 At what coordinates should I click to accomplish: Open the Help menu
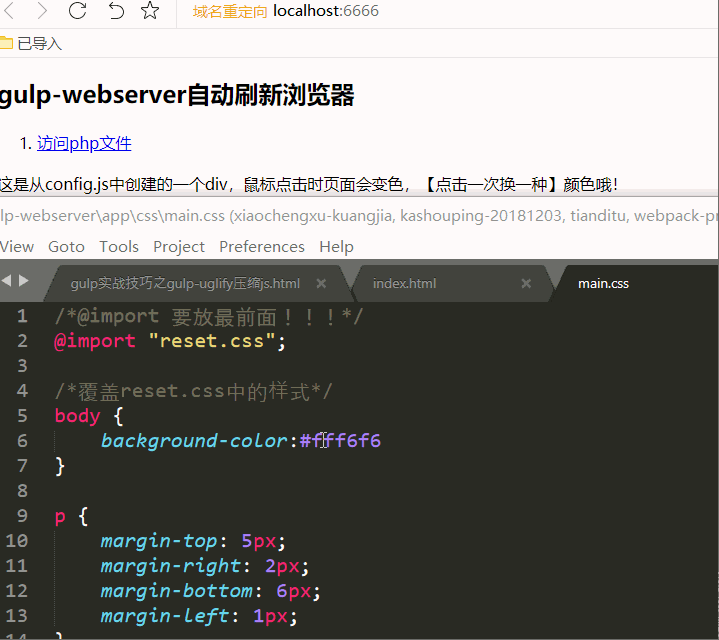click(x=337, y=247)
